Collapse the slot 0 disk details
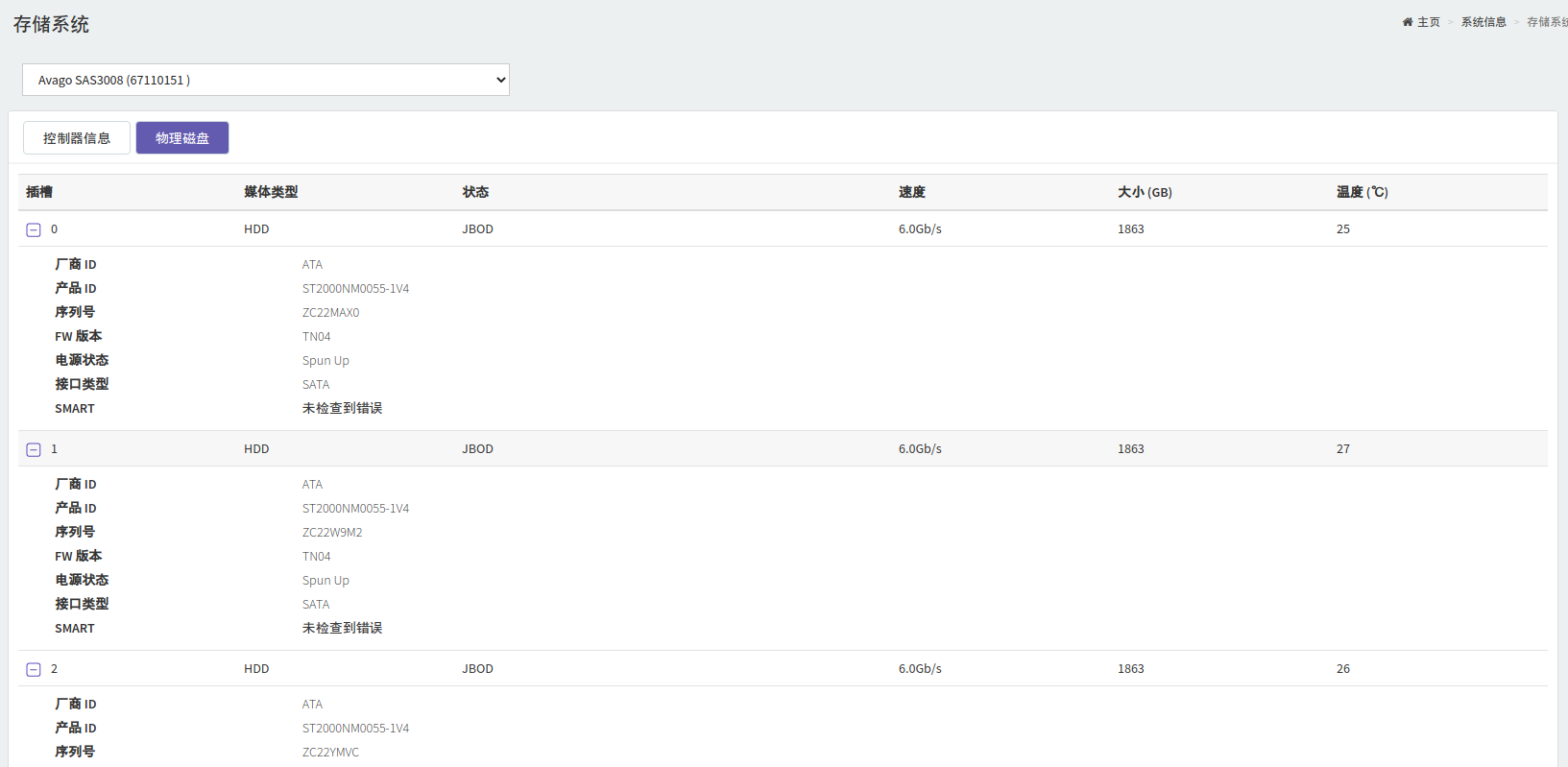The image size is (1568, 767). click(x=34, y=230)
